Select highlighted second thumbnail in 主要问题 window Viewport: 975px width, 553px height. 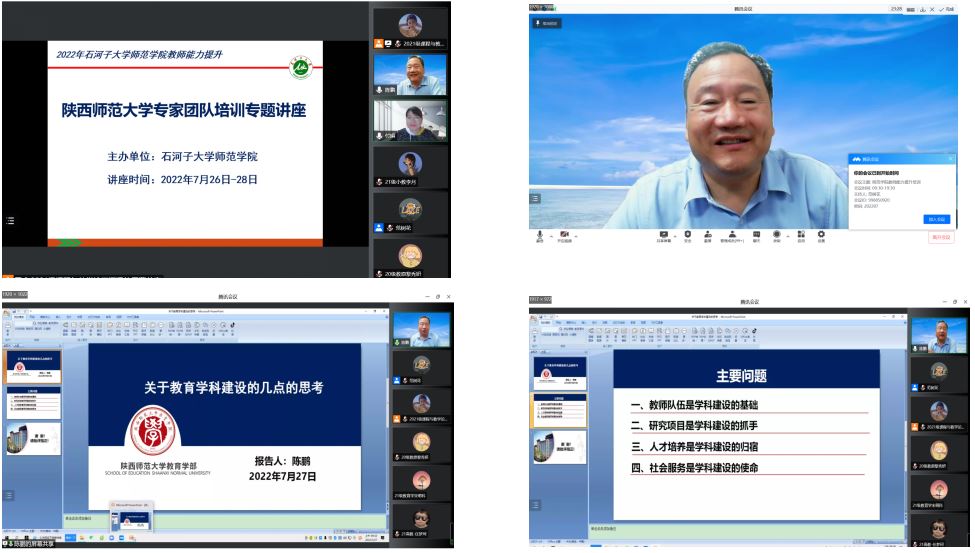point(560,410)
